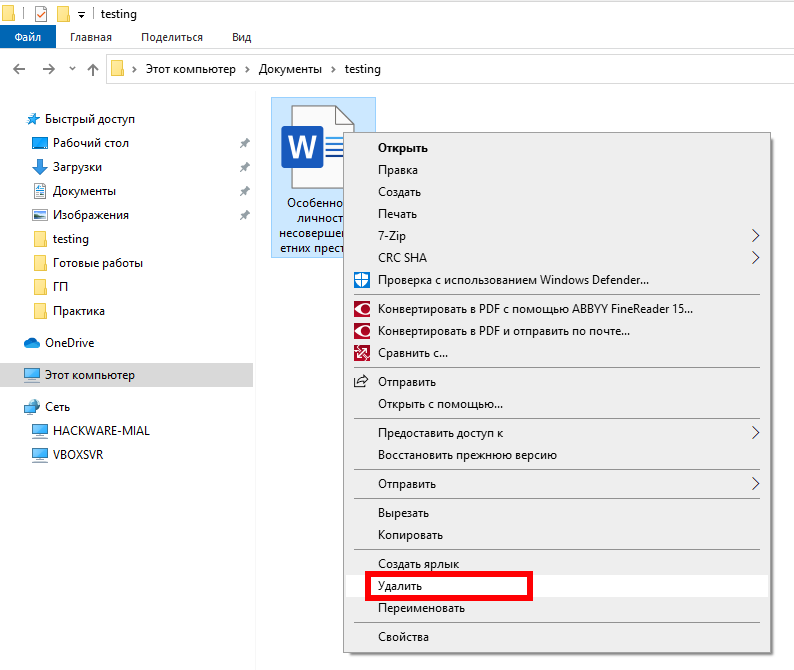Expand the 7-Zip submenu
The height and width of the screenshot is (670, 794).
point(557,236)
